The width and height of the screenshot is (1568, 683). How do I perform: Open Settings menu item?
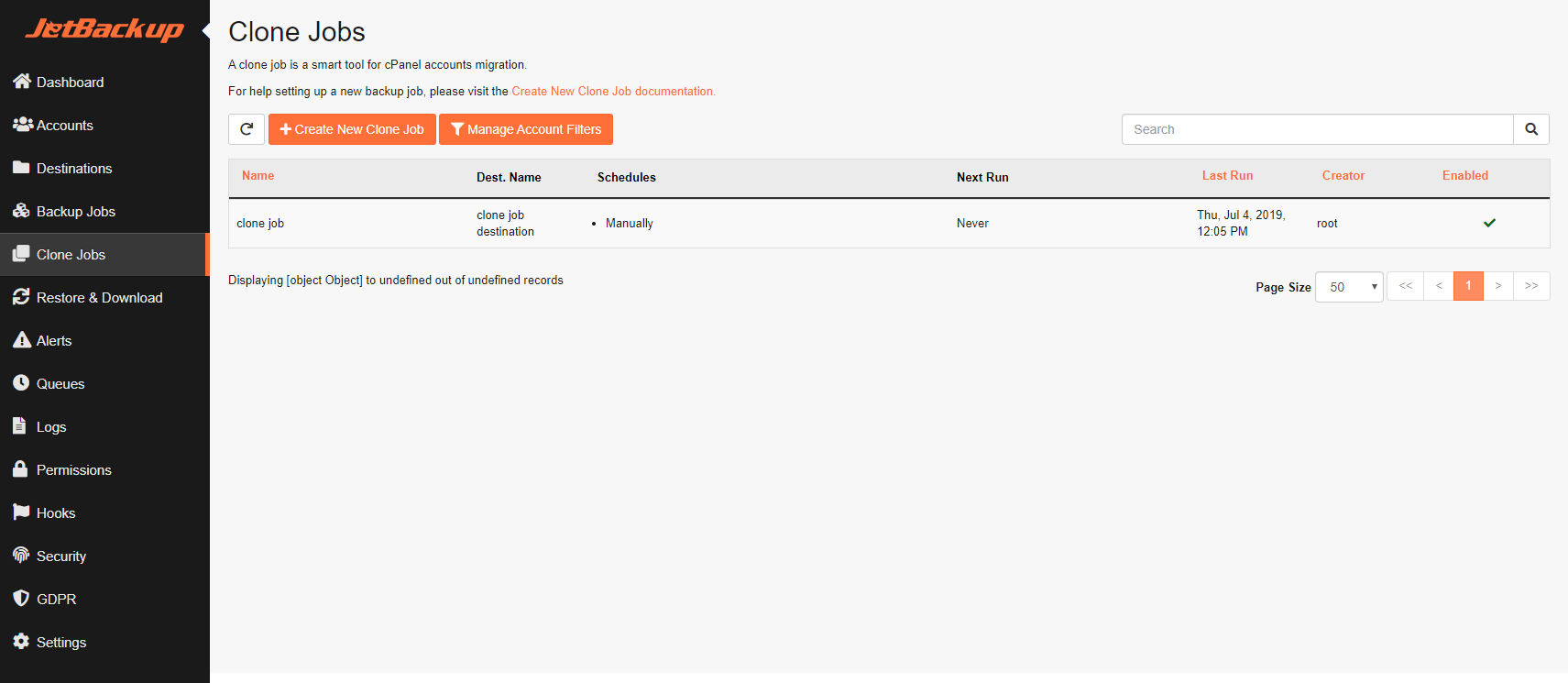coord(104,642)
